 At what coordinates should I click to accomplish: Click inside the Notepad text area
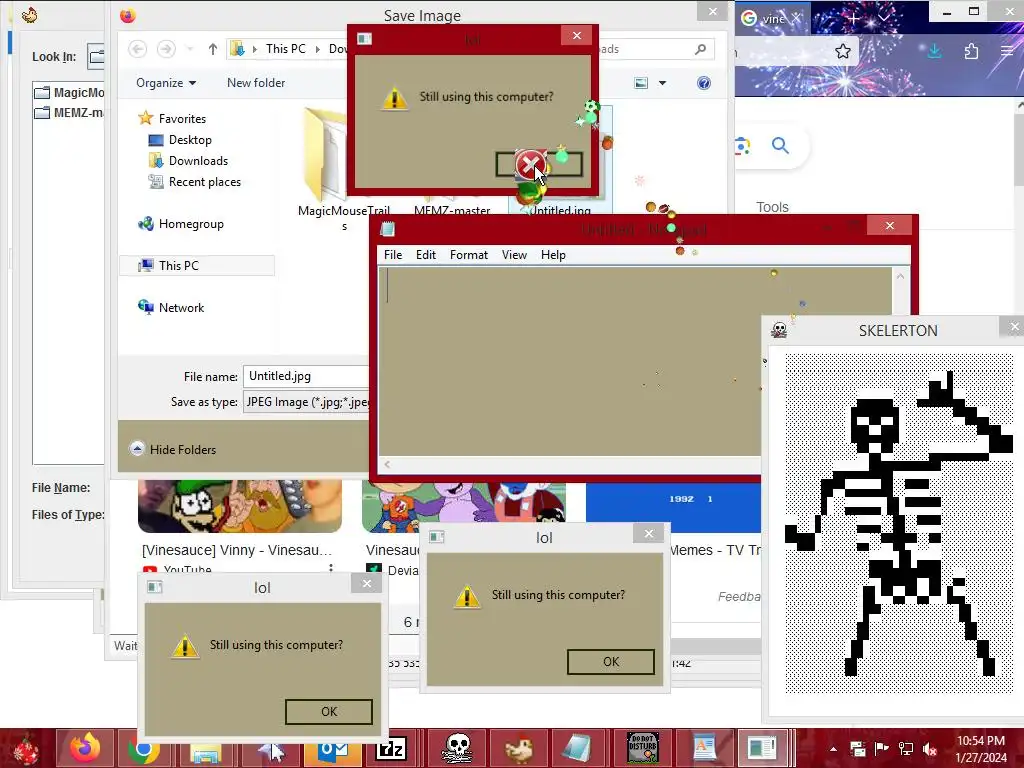[569, 361]
